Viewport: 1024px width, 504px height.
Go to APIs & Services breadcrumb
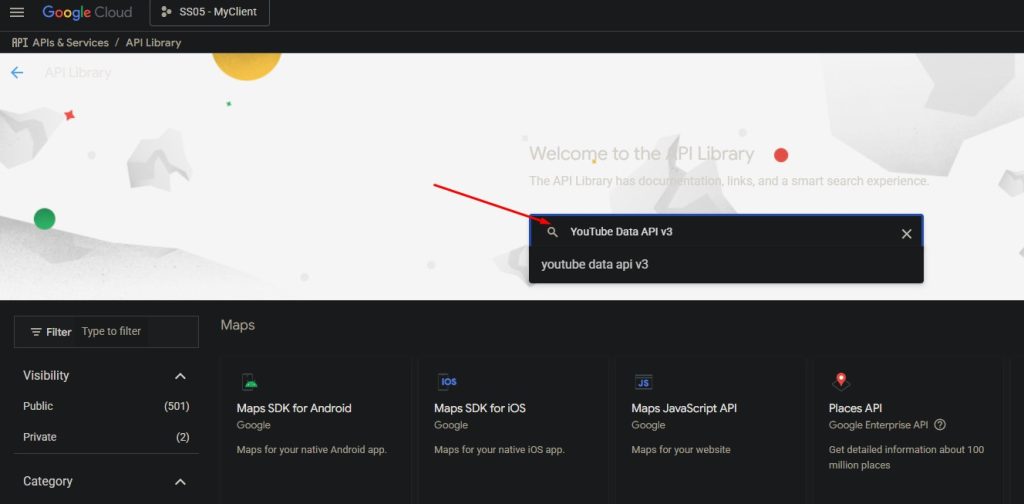point(72,43)
